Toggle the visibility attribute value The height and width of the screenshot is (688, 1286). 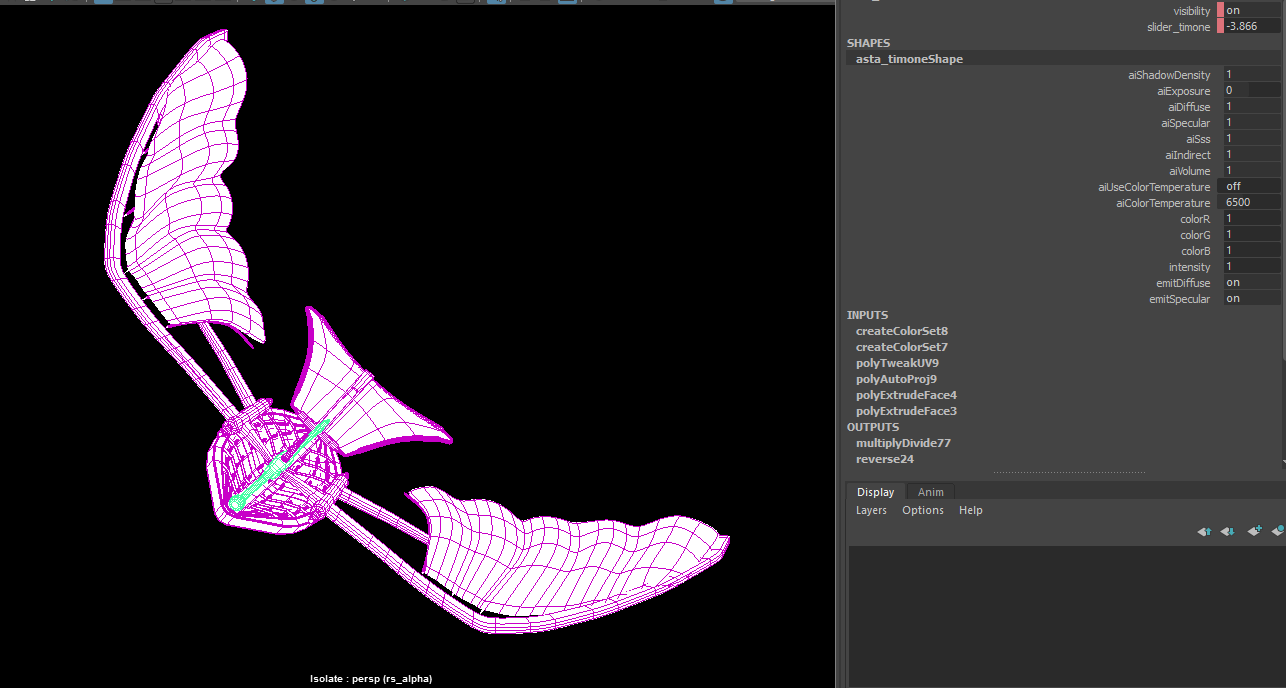1250,11
